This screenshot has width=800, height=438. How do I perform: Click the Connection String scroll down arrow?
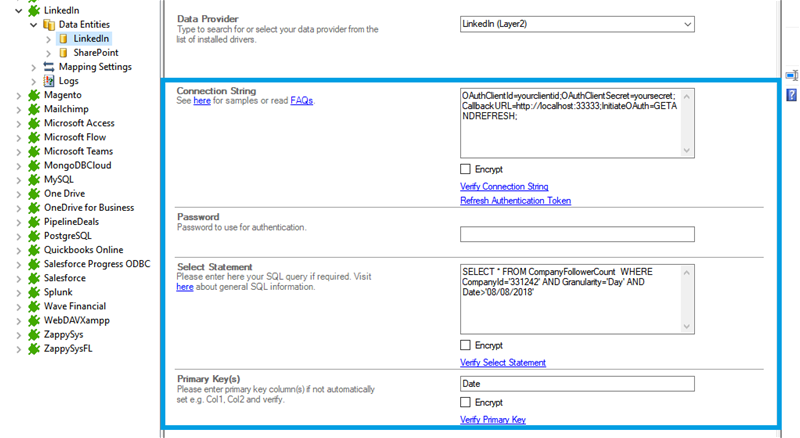687,150
